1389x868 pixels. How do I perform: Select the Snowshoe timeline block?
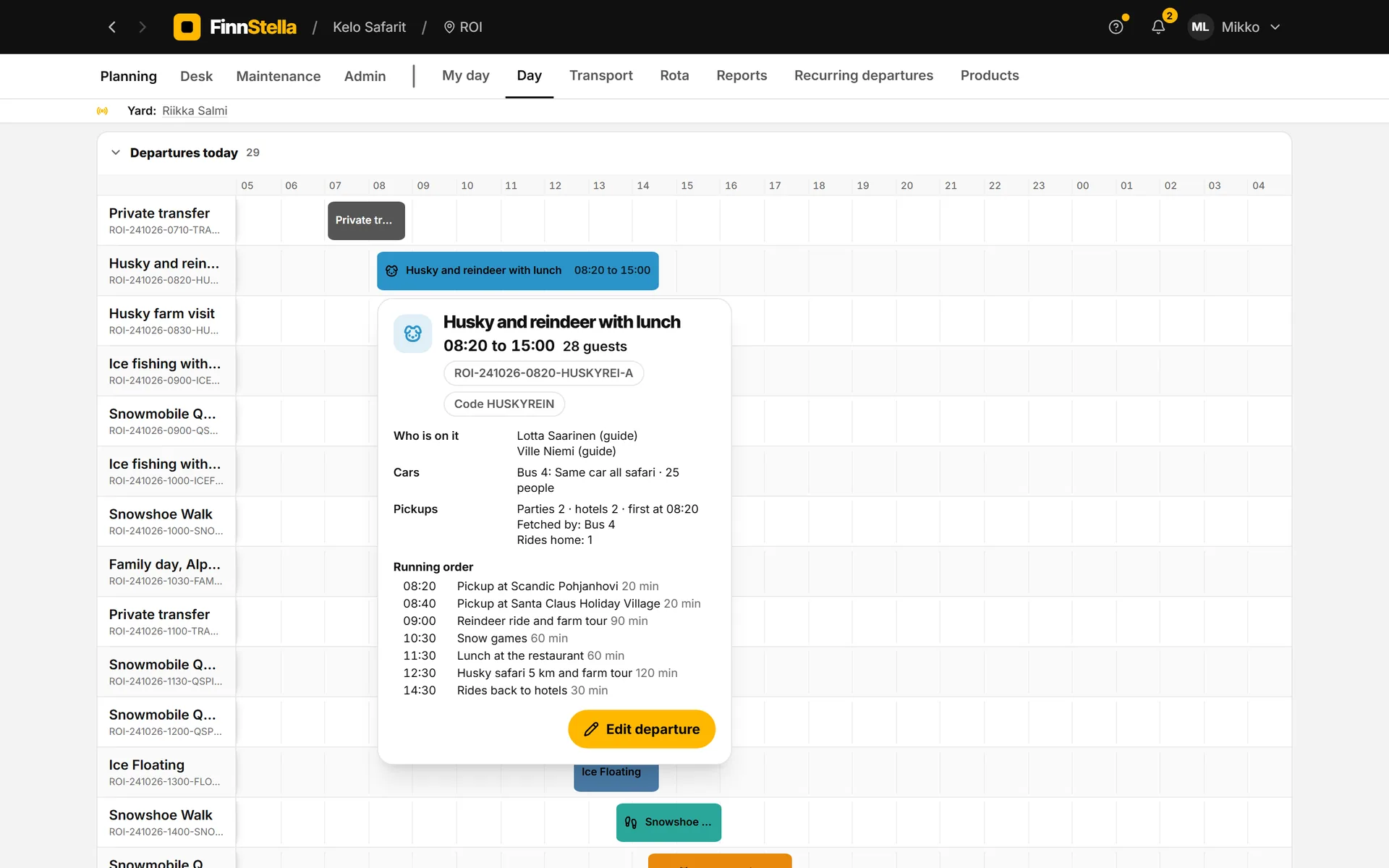[668, 822]
